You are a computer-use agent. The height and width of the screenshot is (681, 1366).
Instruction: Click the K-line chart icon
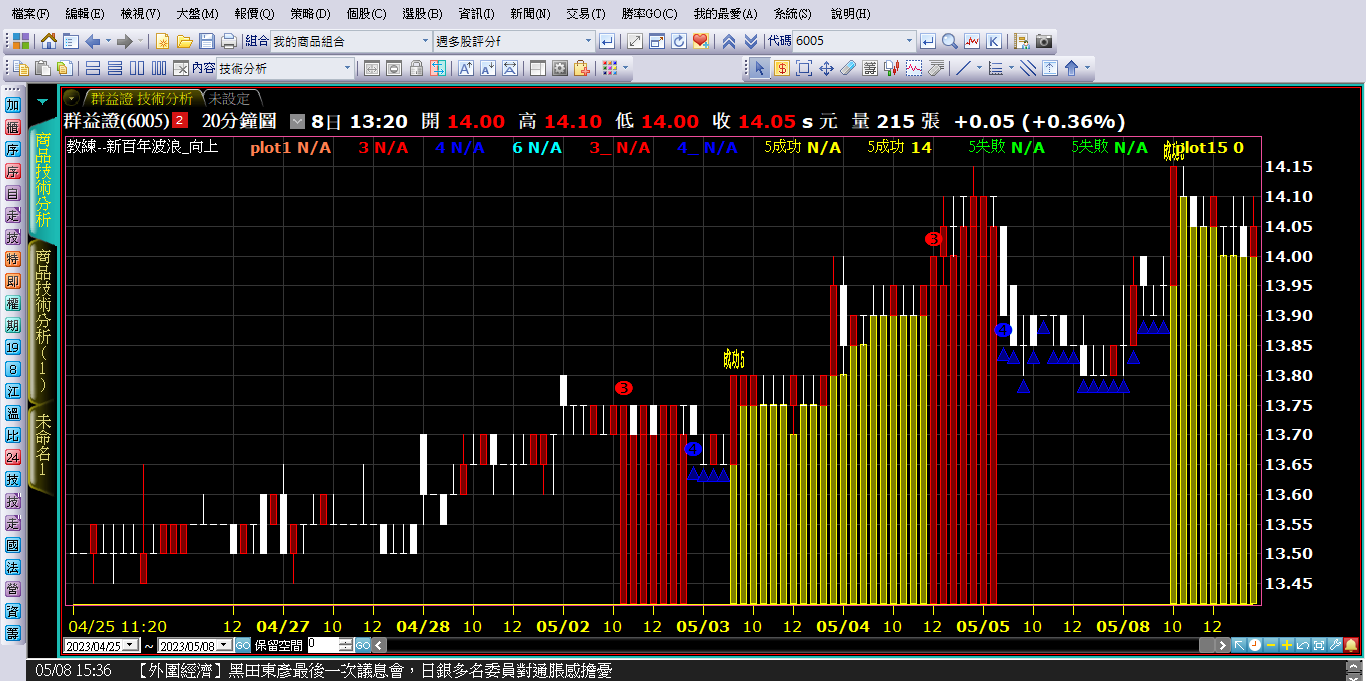point(993,41)
